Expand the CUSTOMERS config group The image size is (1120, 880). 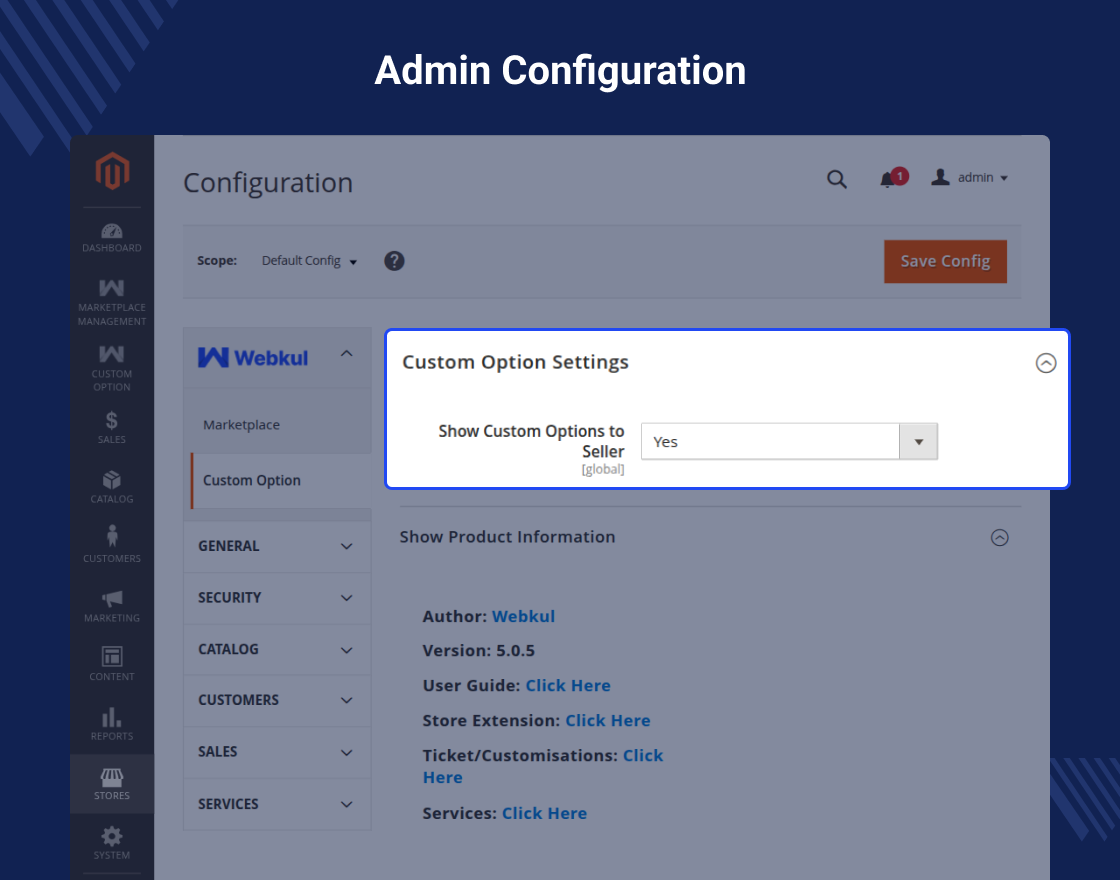point(277,700)
